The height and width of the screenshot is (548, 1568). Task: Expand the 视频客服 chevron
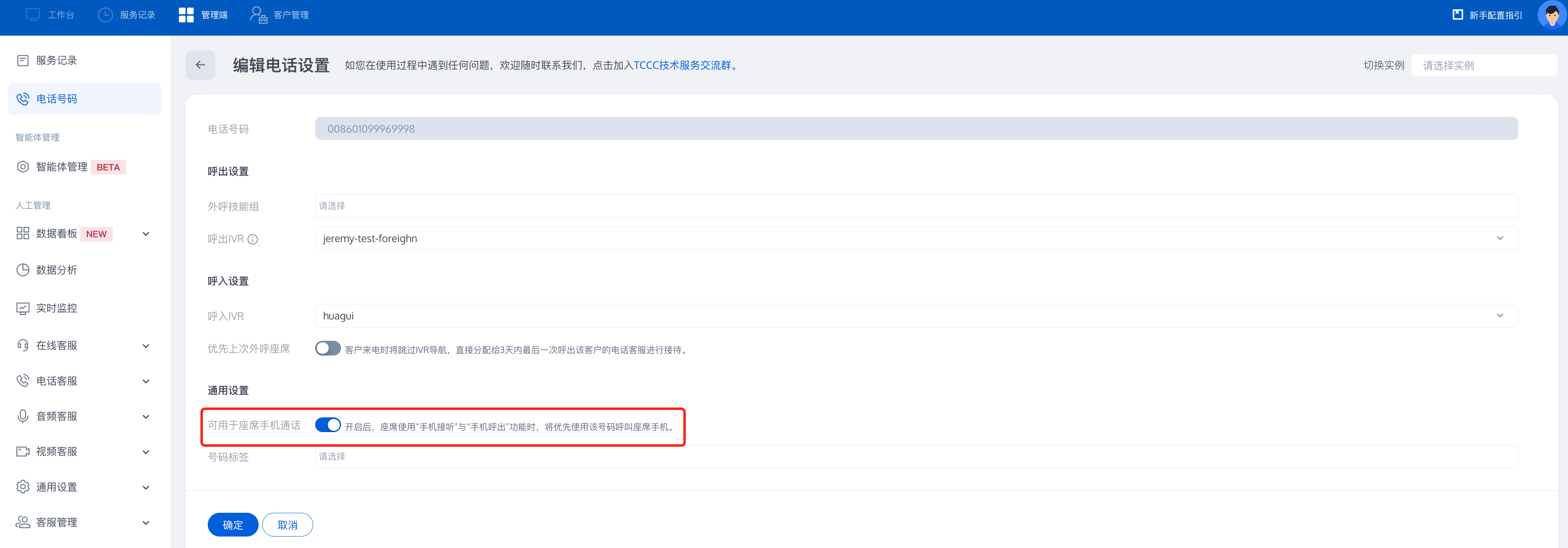[x=146, y=452]
